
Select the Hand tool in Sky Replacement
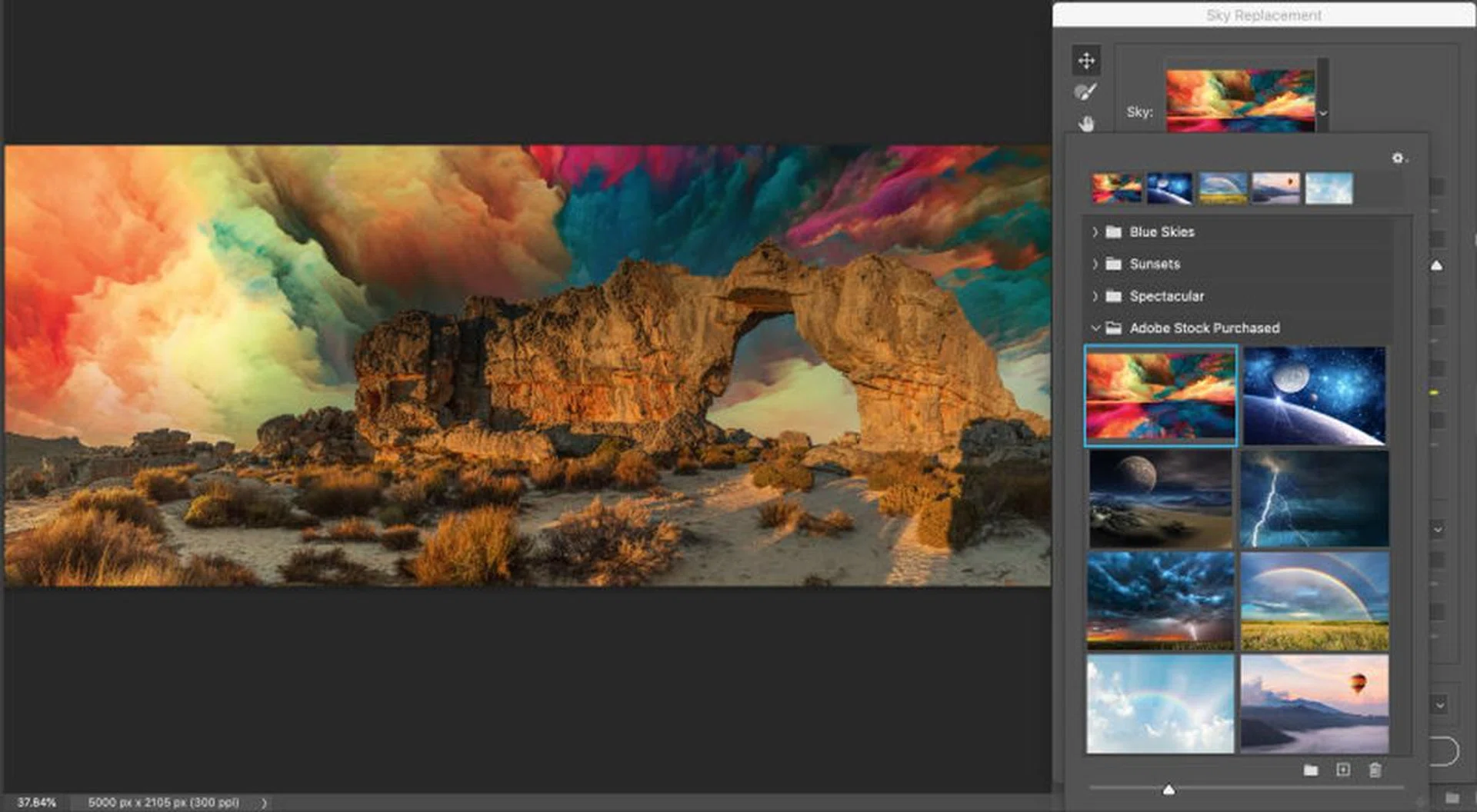(1085, 124)
